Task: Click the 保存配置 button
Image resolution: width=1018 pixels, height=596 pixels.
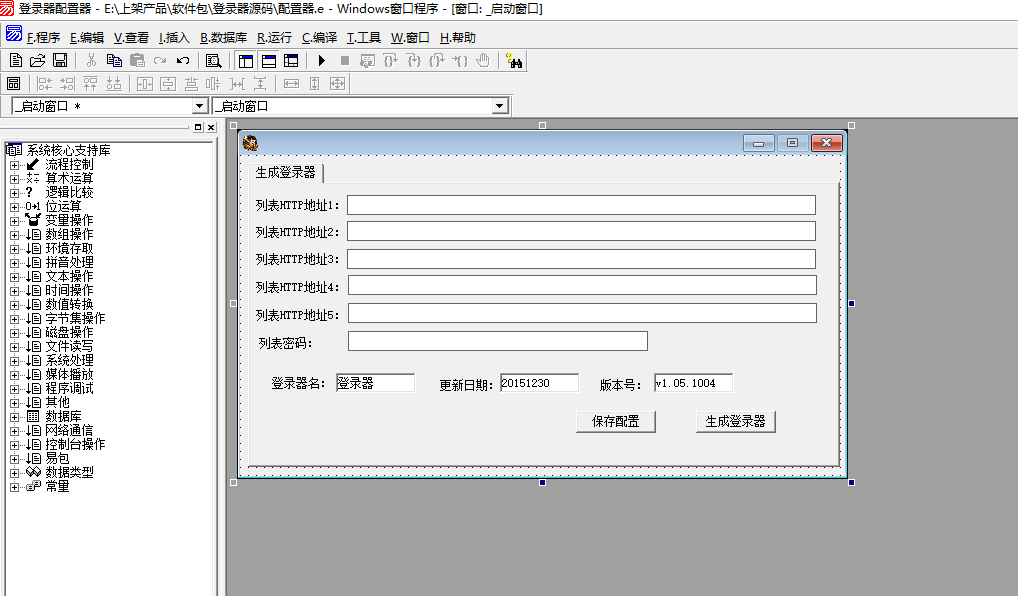Action: [x=615, y=422]
